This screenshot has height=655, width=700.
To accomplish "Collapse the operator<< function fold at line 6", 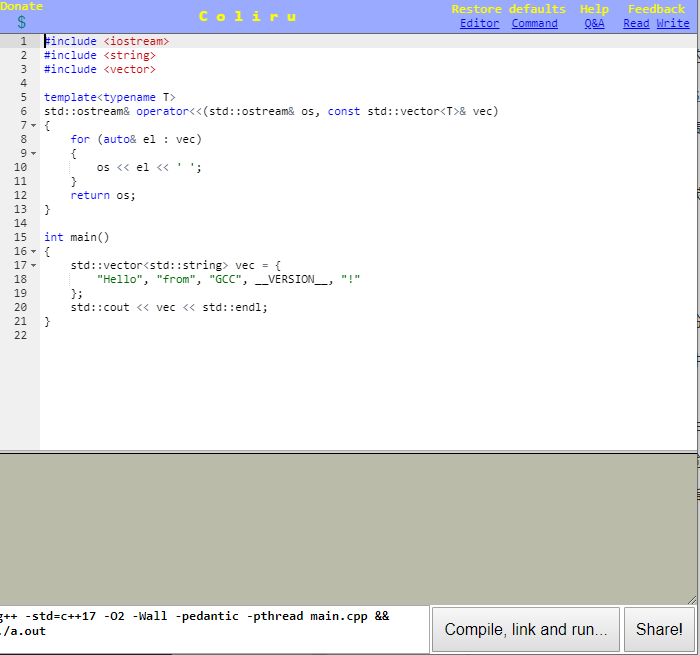I will 34,126.
